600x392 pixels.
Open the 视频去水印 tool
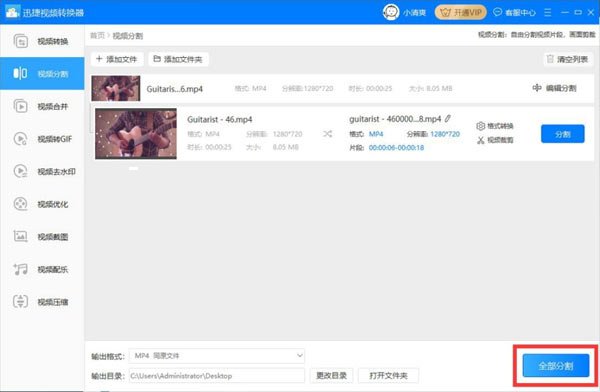pyautogui.click(x=42, y=172)
